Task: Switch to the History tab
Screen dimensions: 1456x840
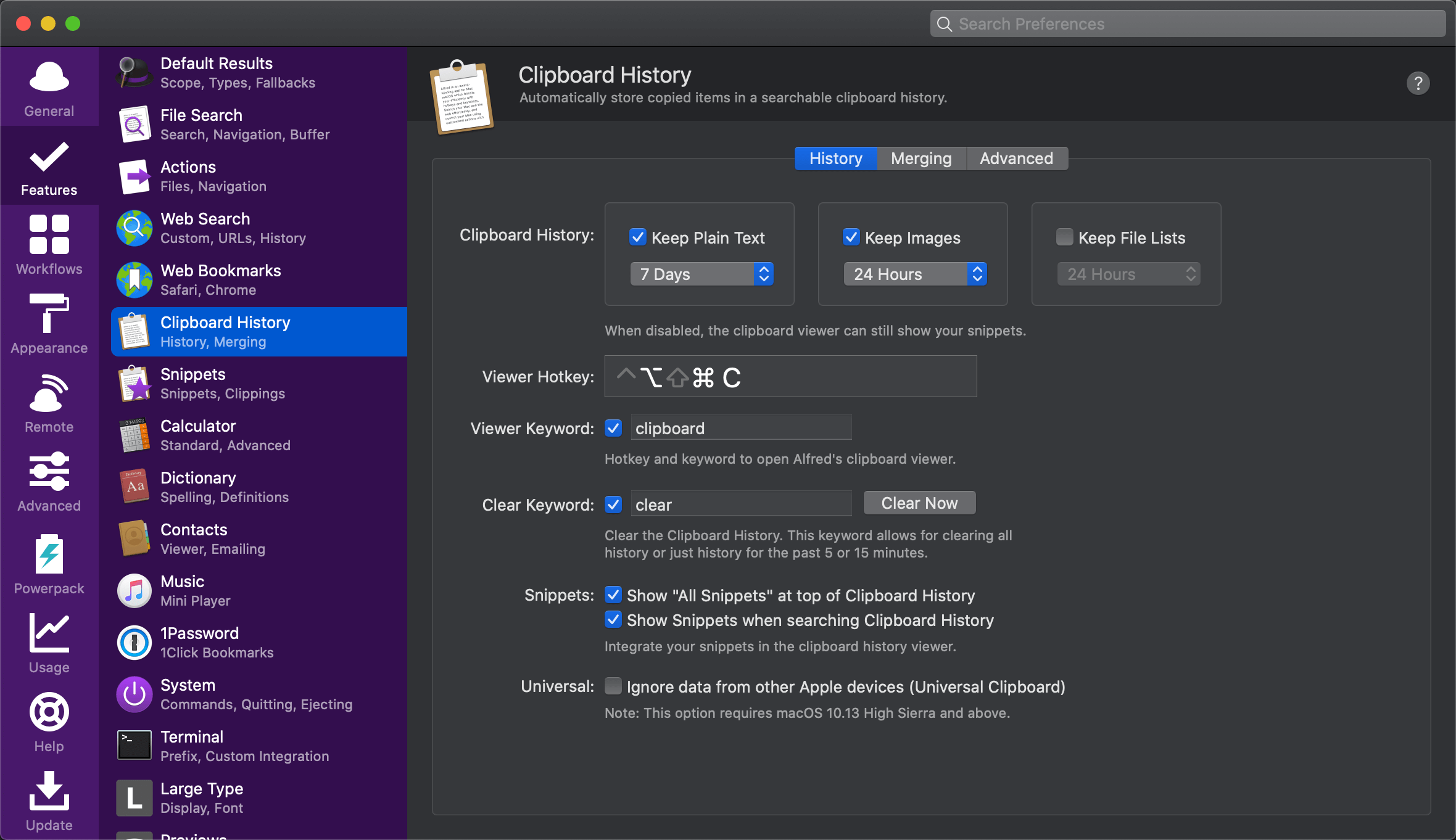Action: point(835,159)
